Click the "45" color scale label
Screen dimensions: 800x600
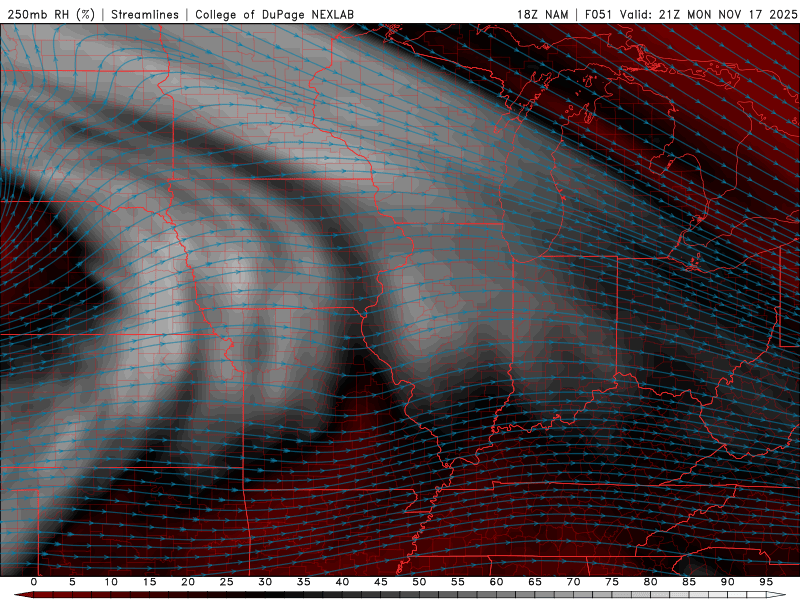(x=381, y=582)
